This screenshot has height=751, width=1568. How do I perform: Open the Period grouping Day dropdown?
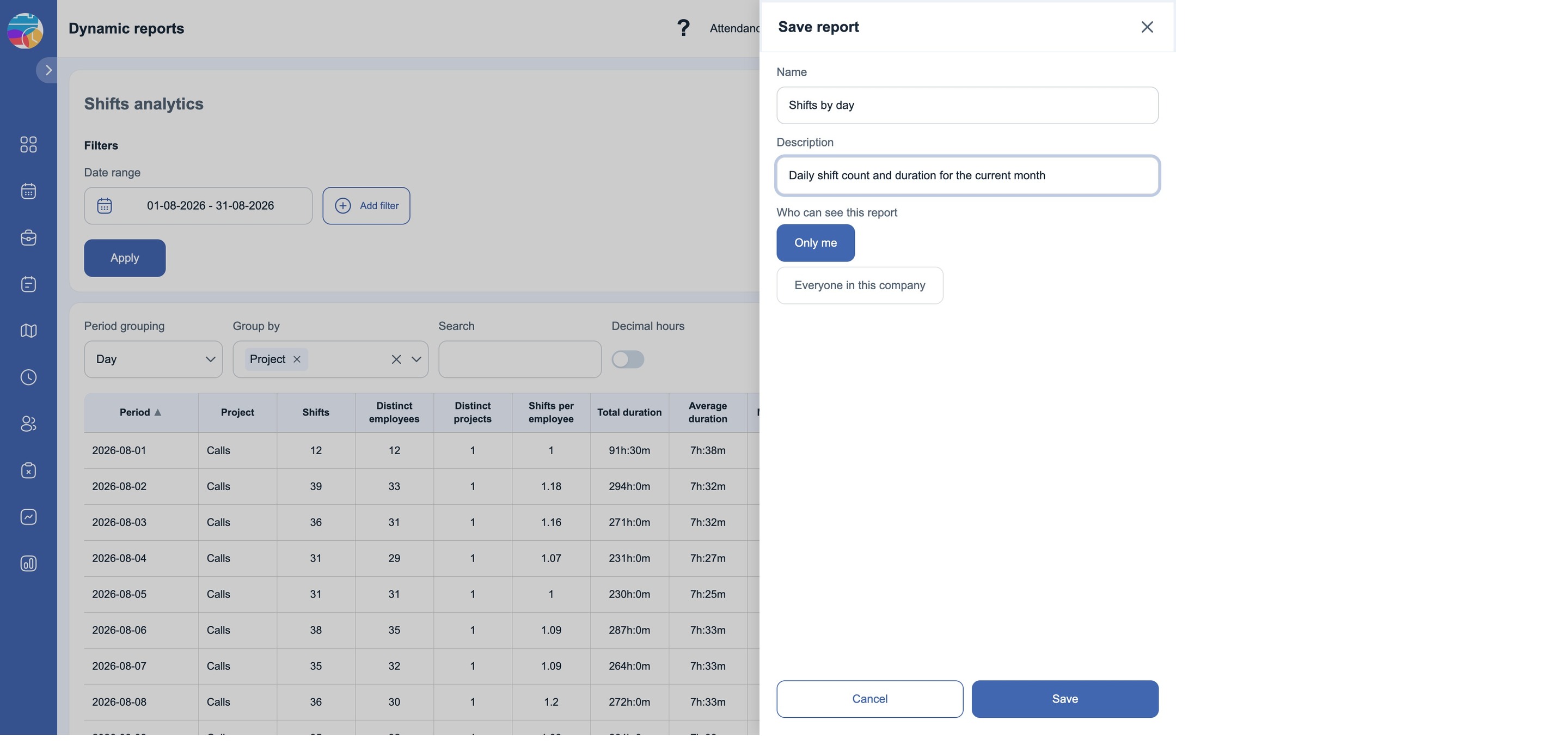click(x=154, y=359)
